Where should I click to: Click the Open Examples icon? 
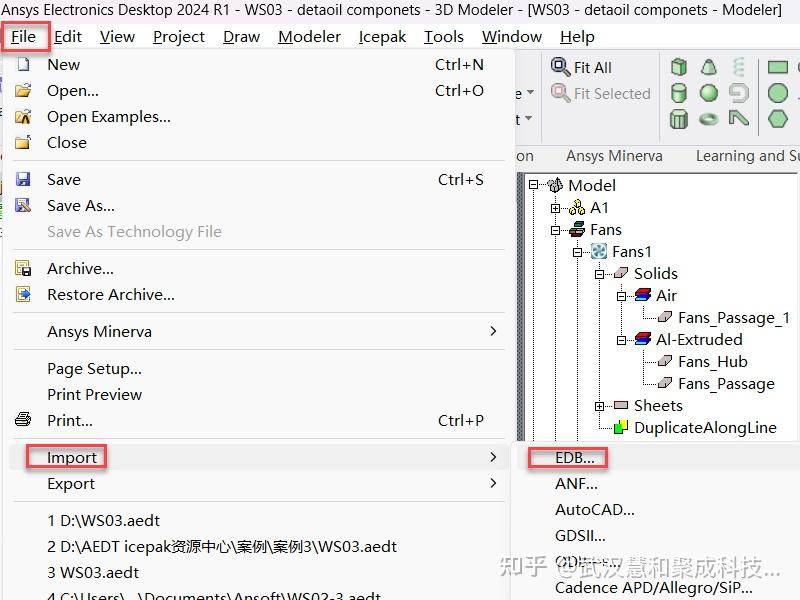[x=23, y=116]
